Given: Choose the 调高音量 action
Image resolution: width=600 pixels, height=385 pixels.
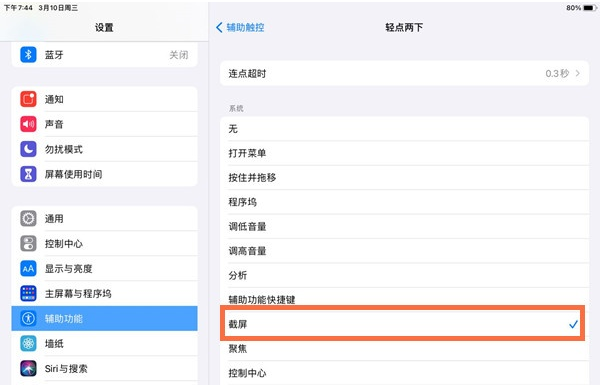Looking at the screenshot, I should 404,251.
